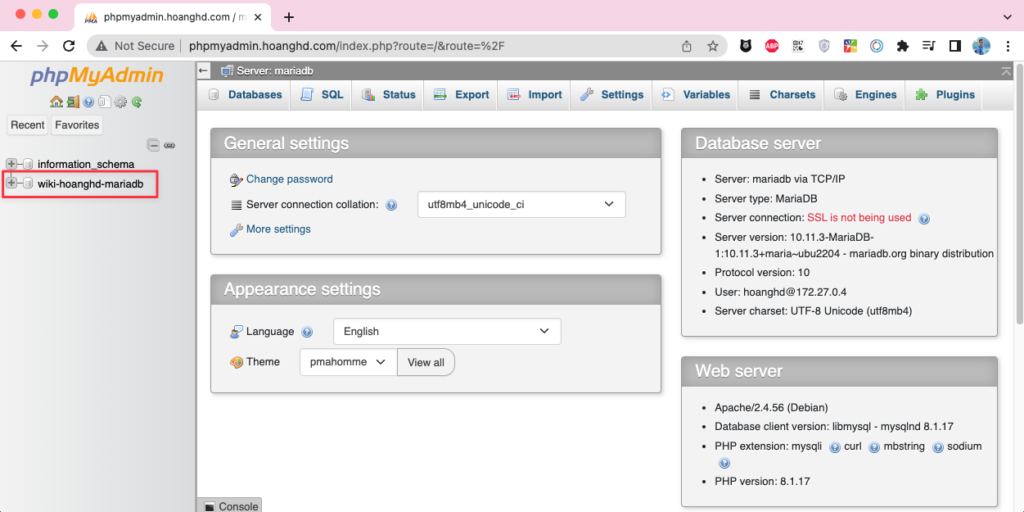Open the browser Extensions puzzle icon
This screenshot has height=512, width=1024.
(x=903, y=46)
